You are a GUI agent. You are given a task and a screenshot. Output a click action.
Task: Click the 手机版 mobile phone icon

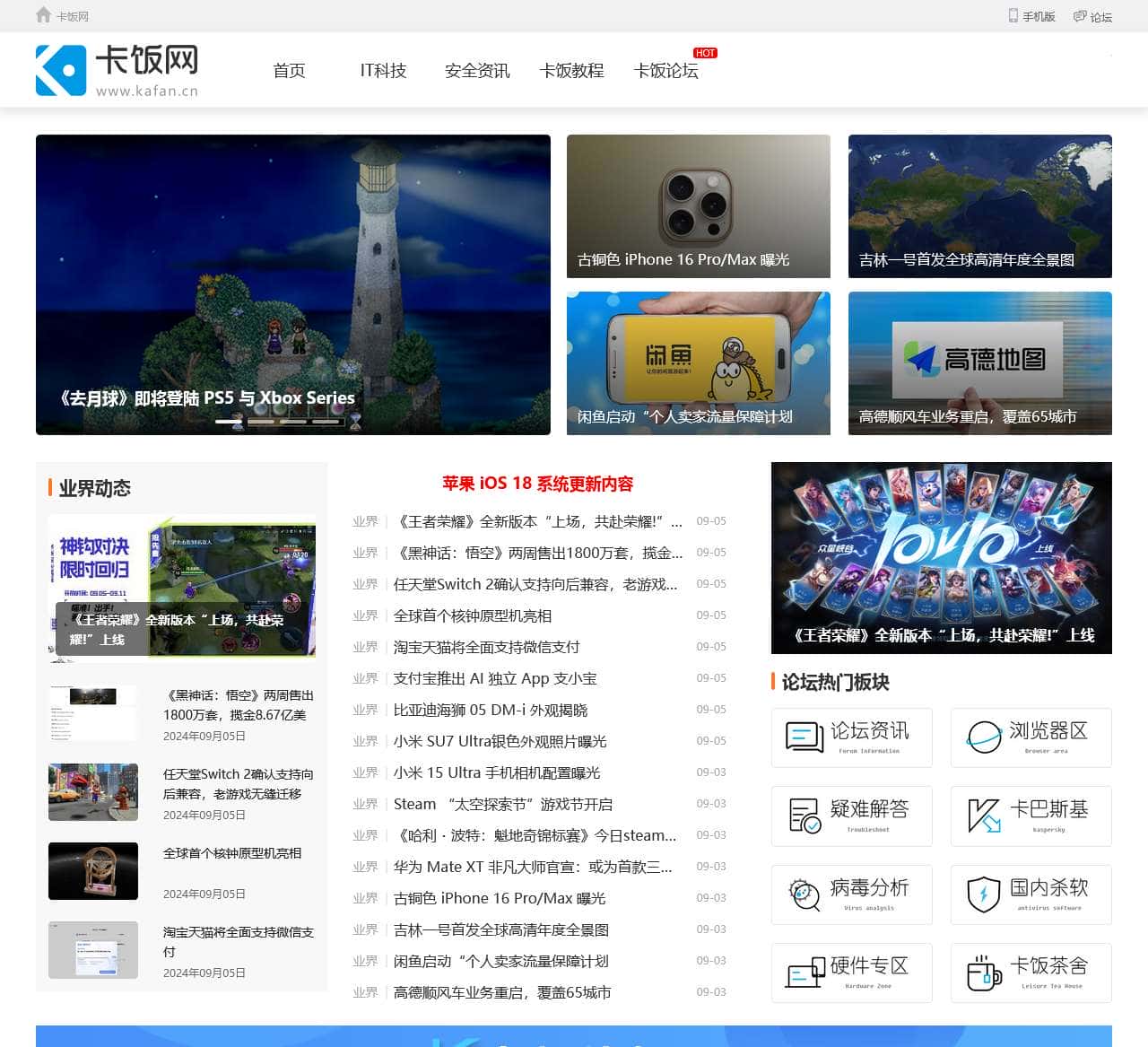[1013, 15]
